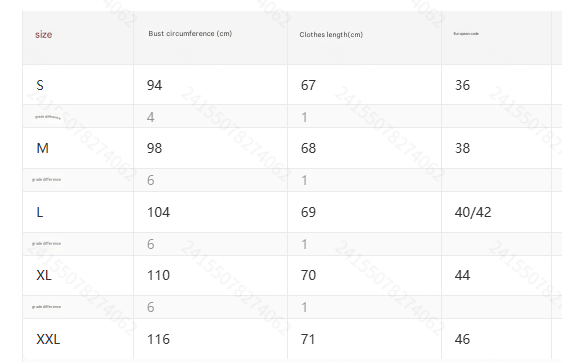562x362 pixels.
Task: Select bust value 104 cell
Action: coord(158,212)
